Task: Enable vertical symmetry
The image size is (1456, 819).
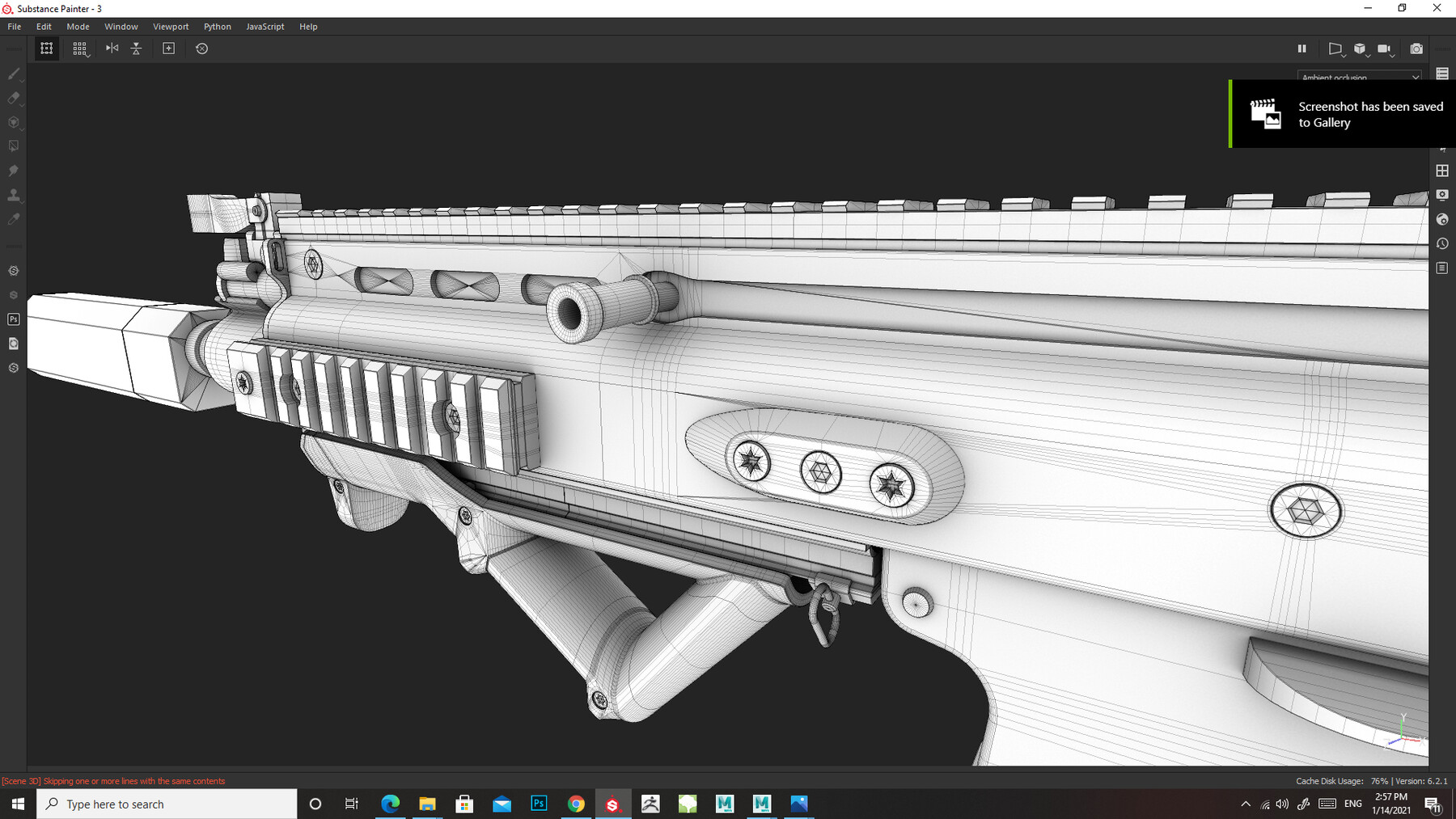Action: pos(136,49)
